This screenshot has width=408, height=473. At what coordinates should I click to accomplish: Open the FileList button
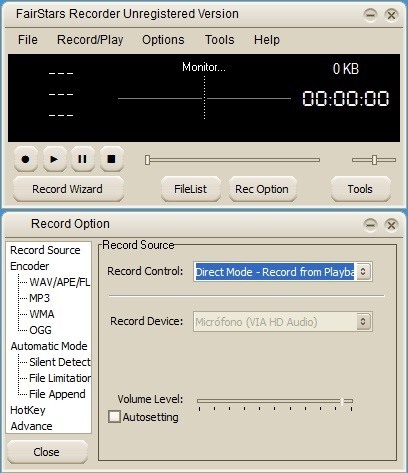coord(191,189)
